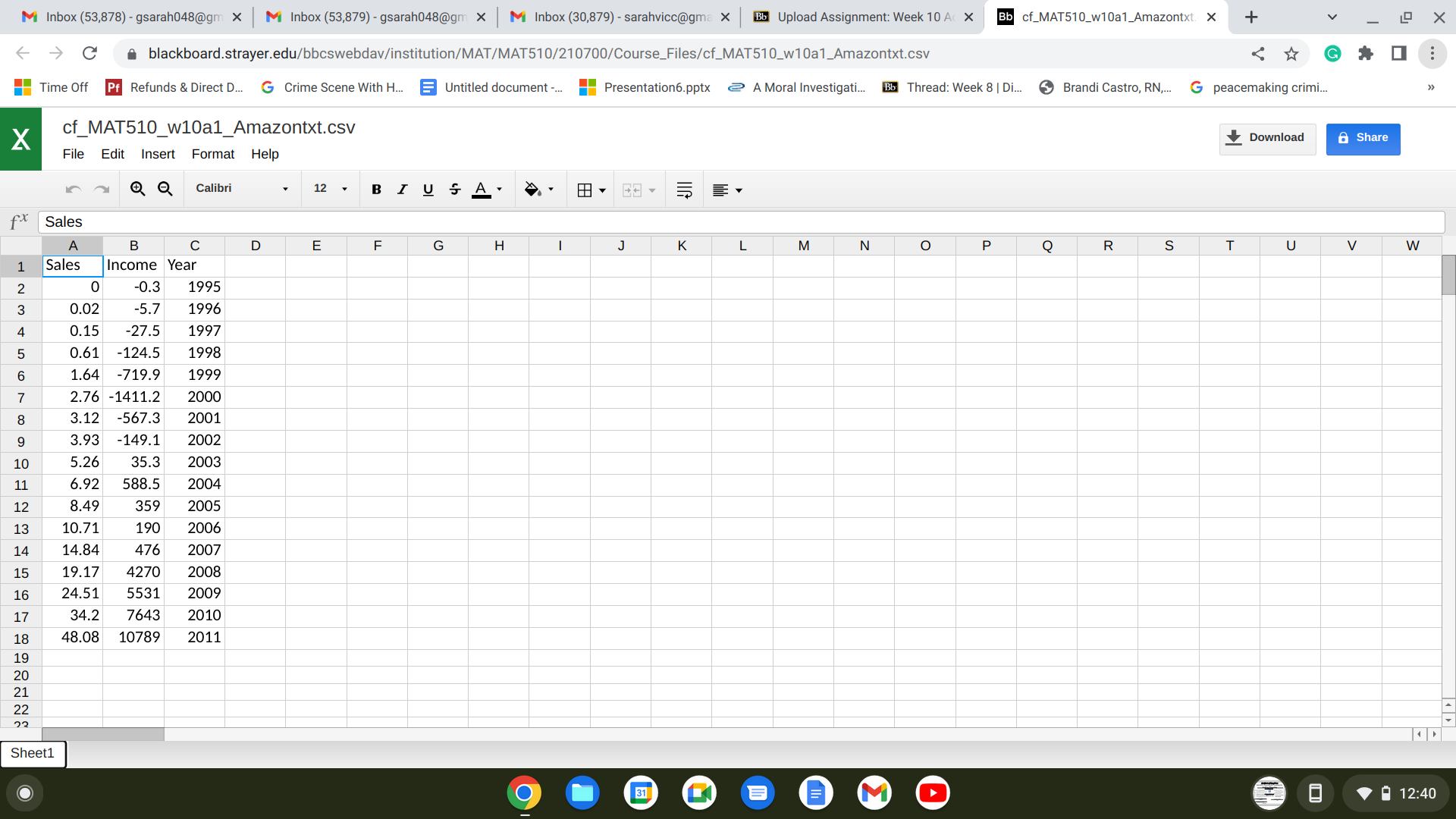Expand the text alignment dropdown arrow
Image resolution: width=1456 pixels, height=819 pixels.
tap(739, 190)
